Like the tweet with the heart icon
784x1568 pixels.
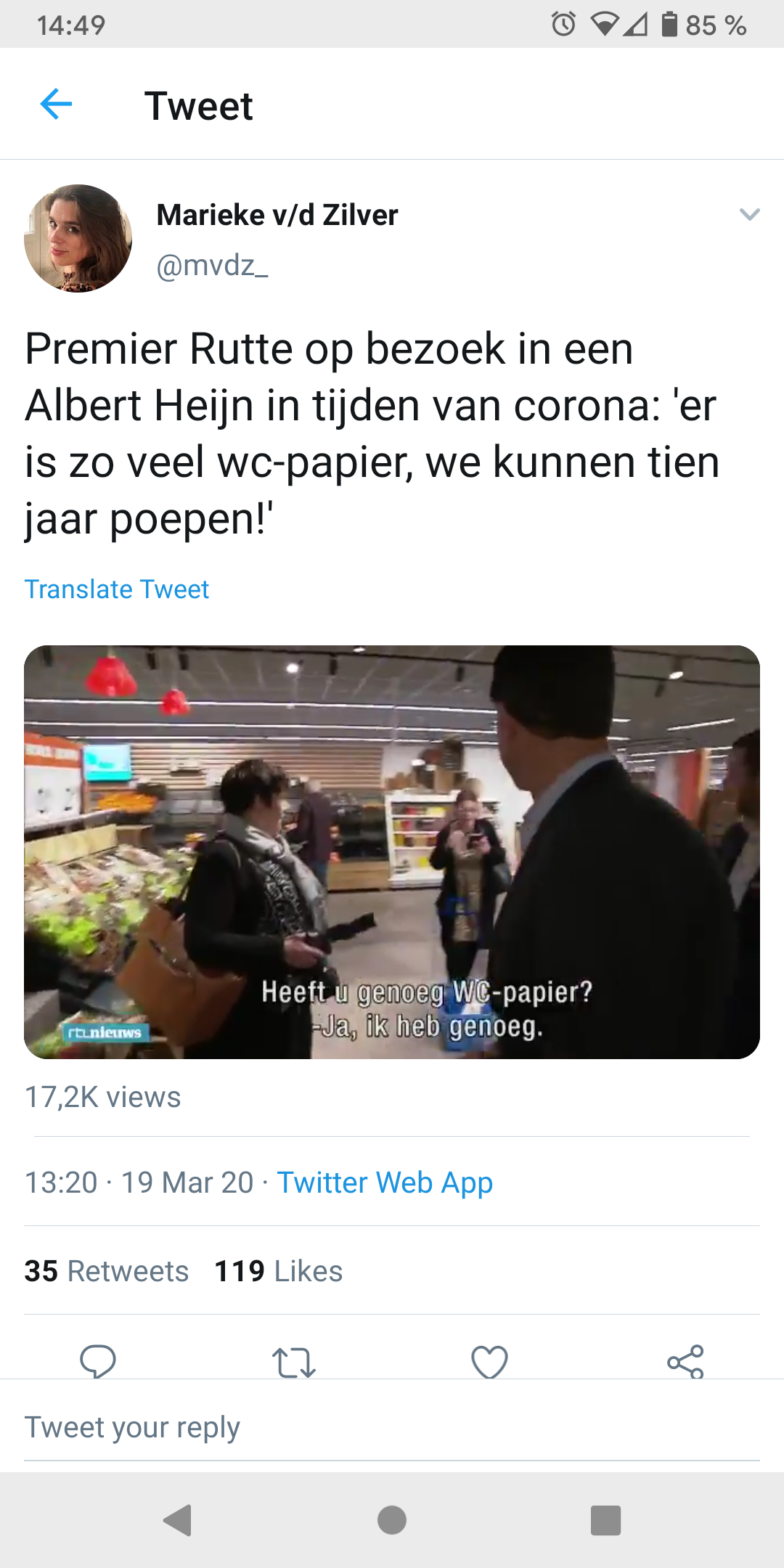(x=490, y=1362)
